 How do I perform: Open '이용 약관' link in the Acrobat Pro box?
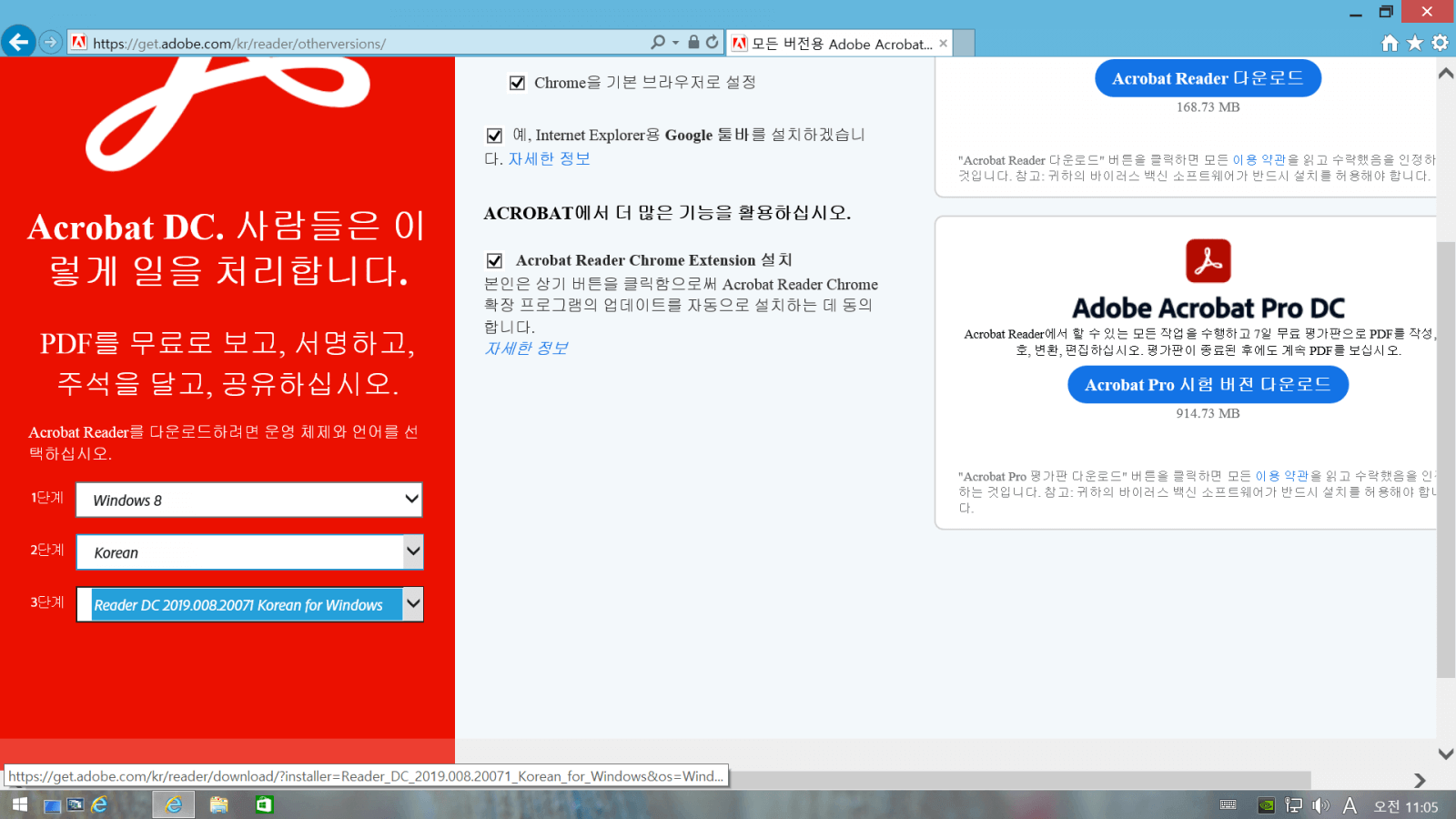click(1282, 476)
